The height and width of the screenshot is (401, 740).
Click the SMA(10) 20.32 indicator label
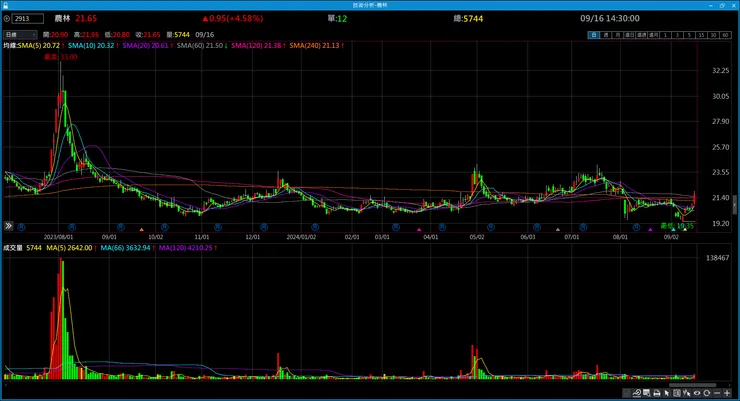(91, 45)
